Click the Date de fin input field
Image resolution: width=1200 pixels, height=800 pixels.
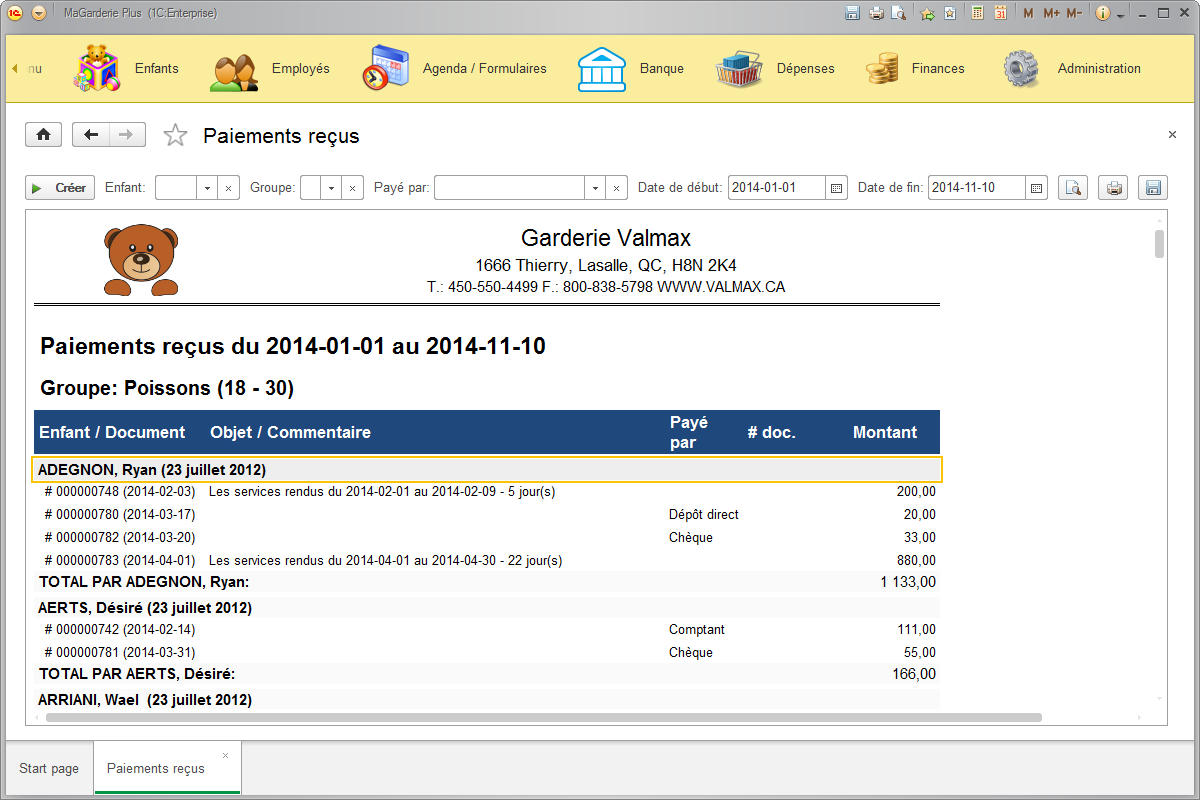976,188
